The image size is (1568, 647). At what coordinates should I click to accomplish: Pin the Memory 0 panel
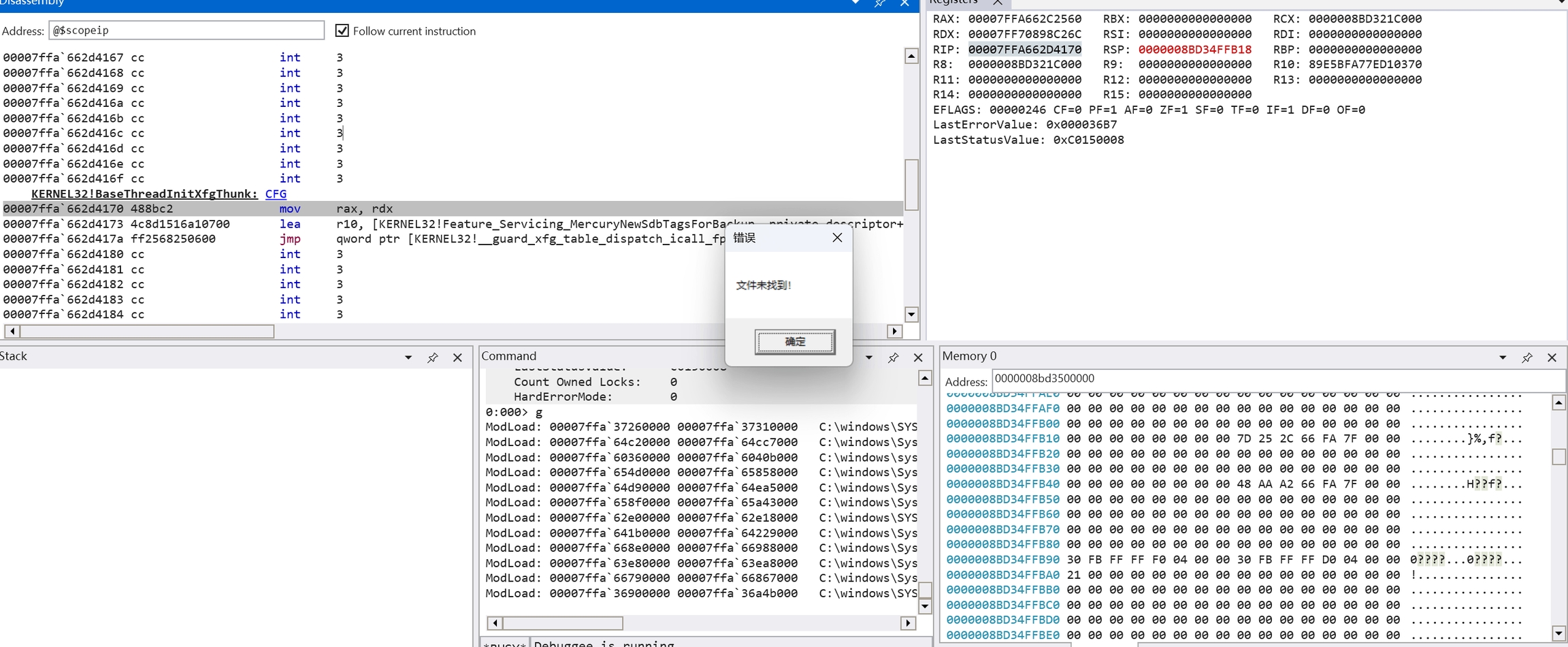pyautogui.click(x=1526, y=358)
